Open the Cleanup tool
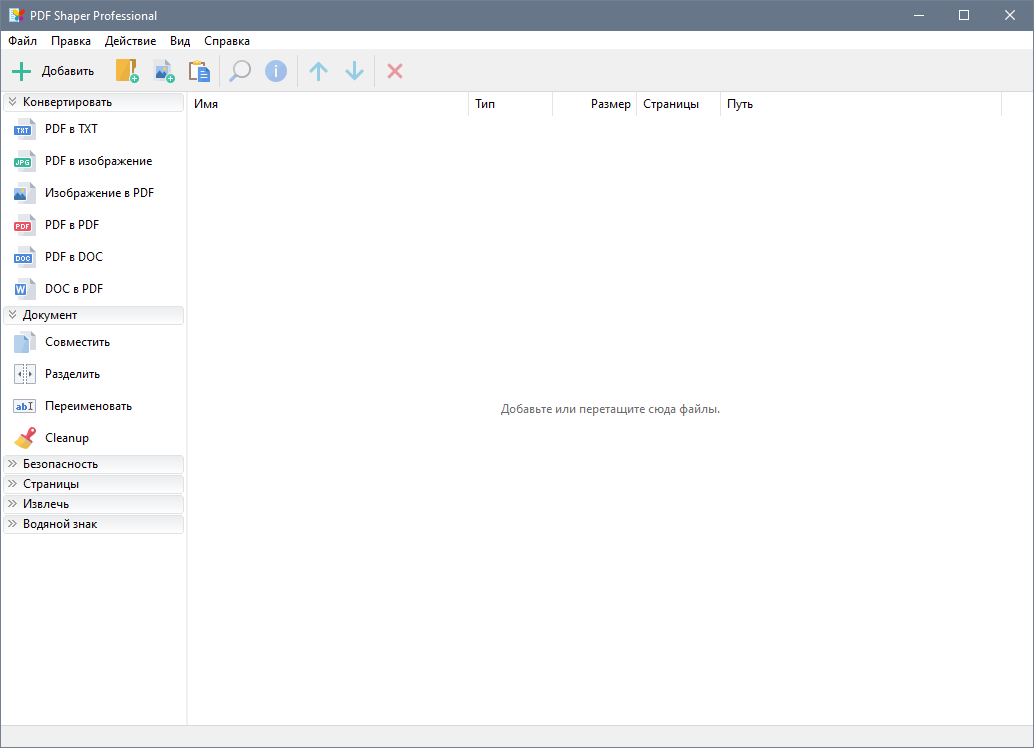Viewport: 1034px width, 748px height. (x=66, y=438)
